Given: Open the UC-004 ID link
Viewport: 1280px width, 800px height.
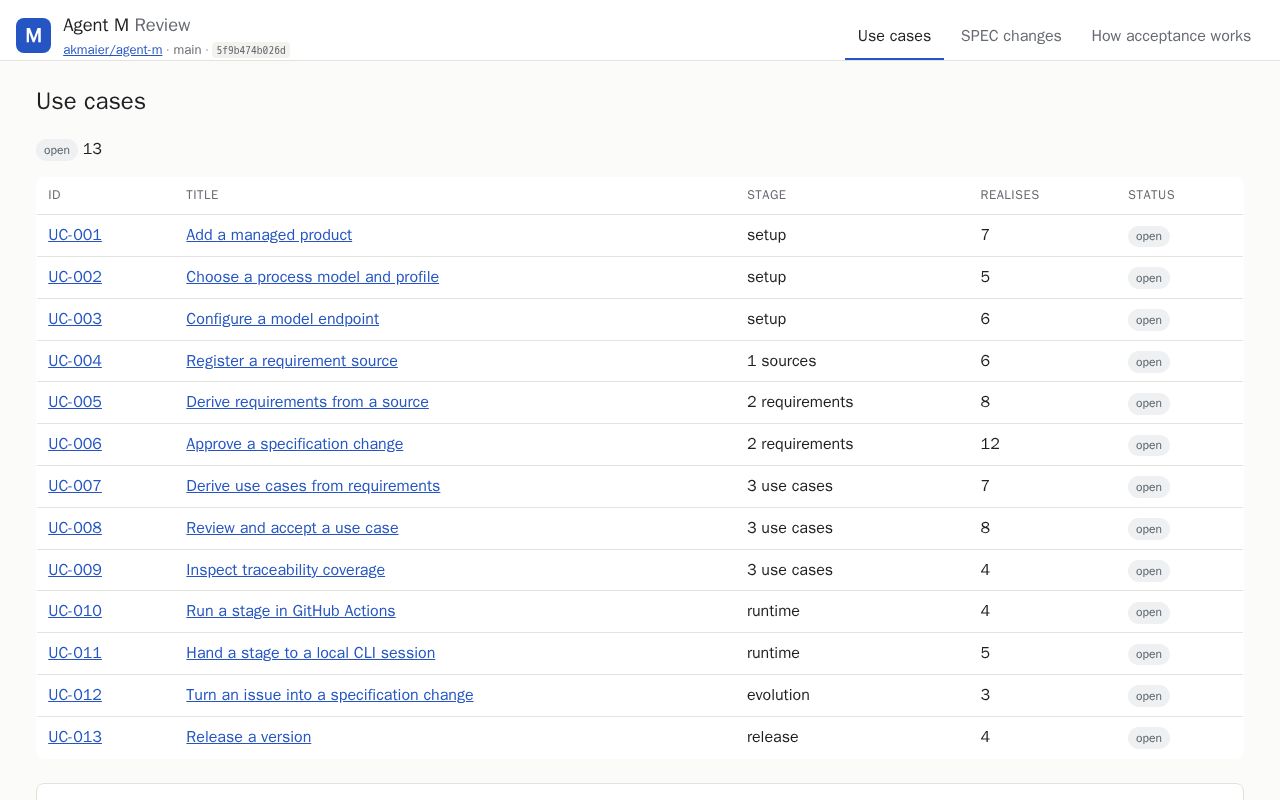Looking at the screenshot, I should tap(75, 361).
